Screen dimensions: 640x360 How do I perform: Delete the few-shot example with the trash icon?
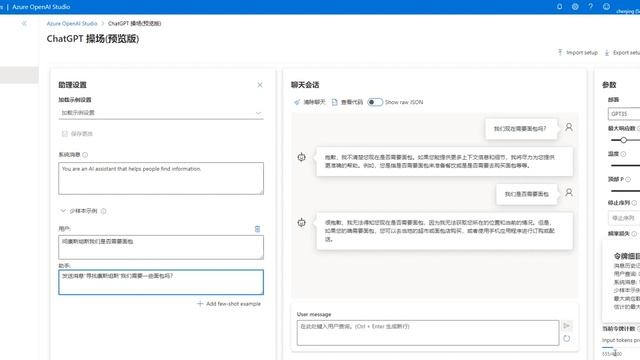click(x=257, y=229)
